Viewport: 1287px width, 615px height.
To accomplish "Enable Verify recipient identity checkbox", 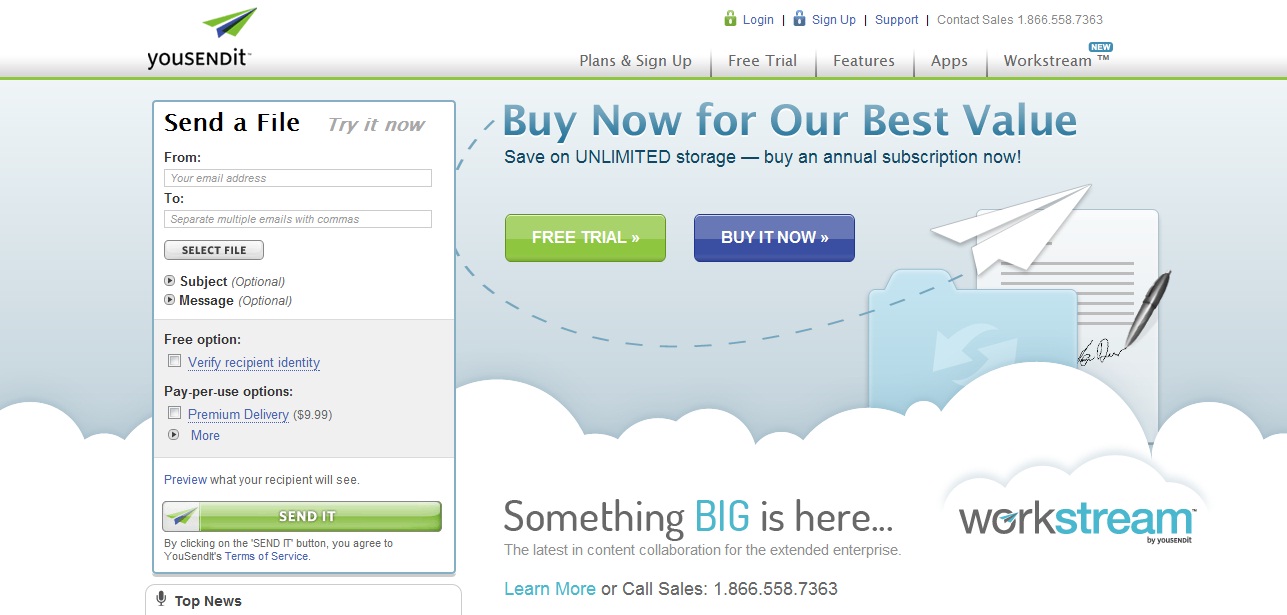I will coord(174,361).
